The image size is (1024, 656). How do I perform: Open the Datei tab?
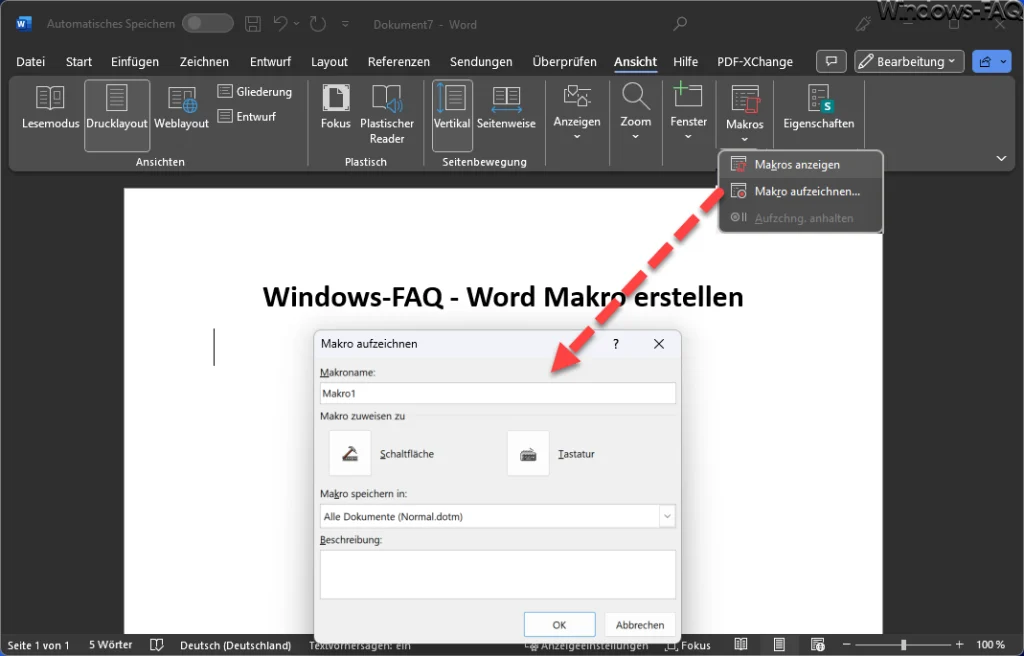pyautogui.click(x=31, y=61)
